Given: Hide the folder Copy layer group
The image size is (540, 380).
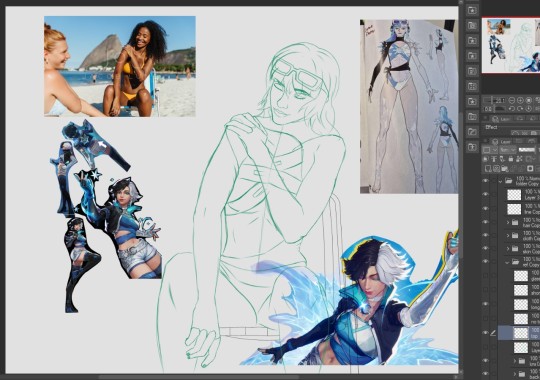Looking at the screenshot, I should click(486, 180).
